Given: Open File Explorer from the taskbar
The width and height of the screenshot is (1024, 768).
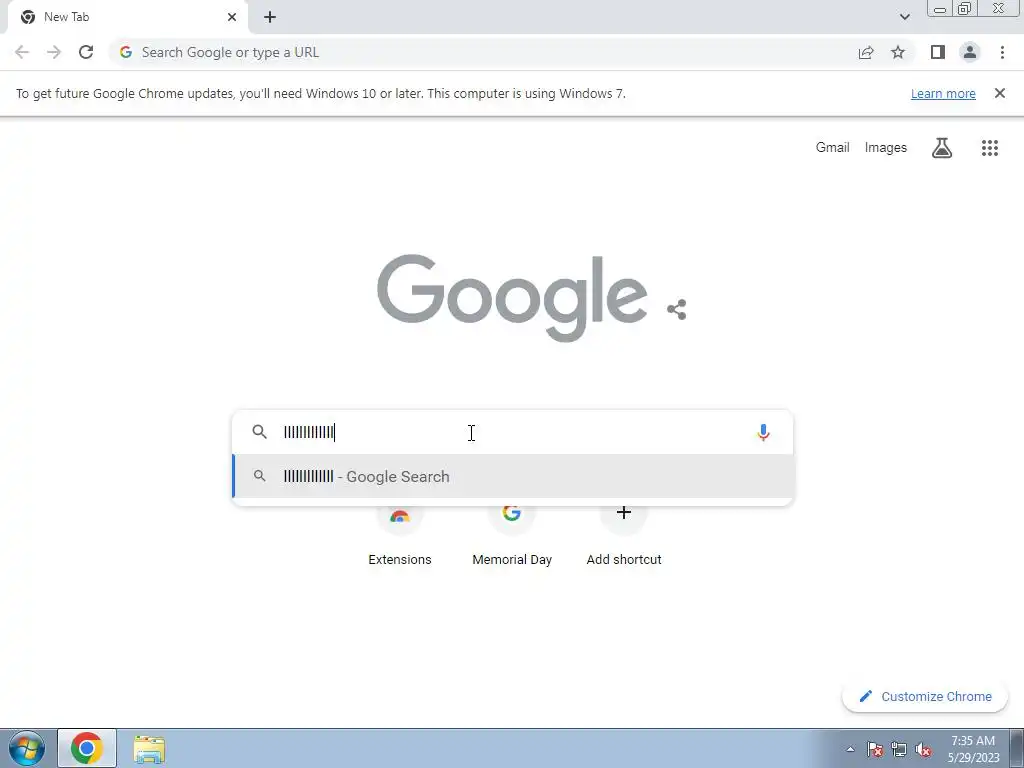Looking at the screenshot, I should [149, 748].
